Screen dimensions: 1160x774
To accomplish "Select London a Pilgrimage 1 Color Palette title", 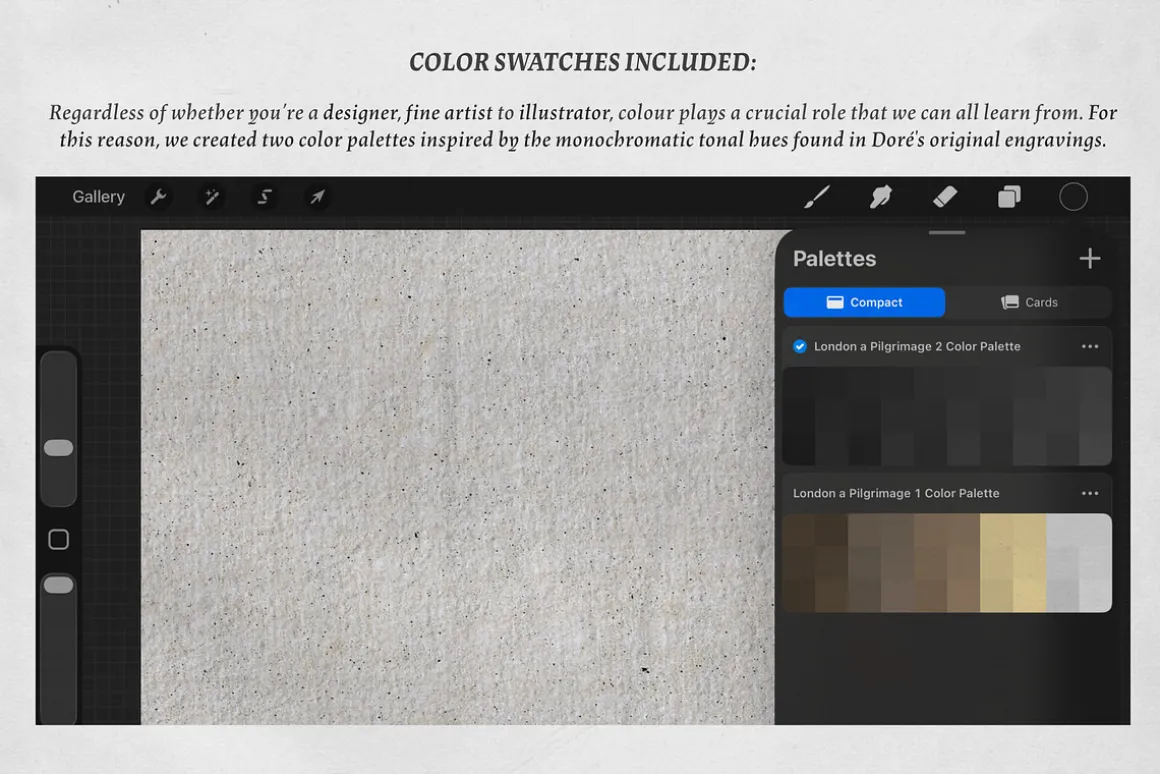I will pyautogui.click(x=896, y=494).
